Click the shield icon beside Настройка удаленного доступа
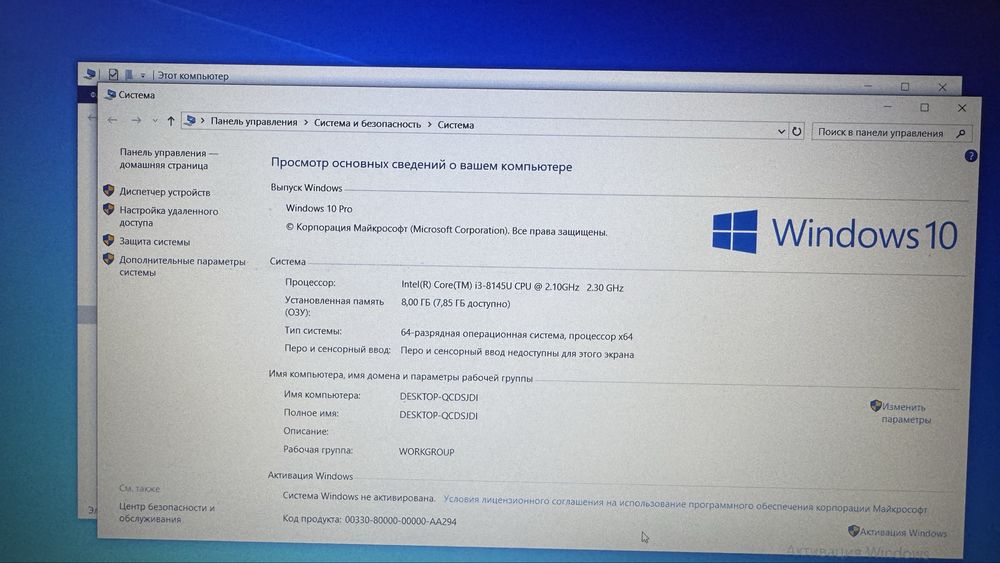Viewport: 1000px width, 563px height. (x=108, y=209)
